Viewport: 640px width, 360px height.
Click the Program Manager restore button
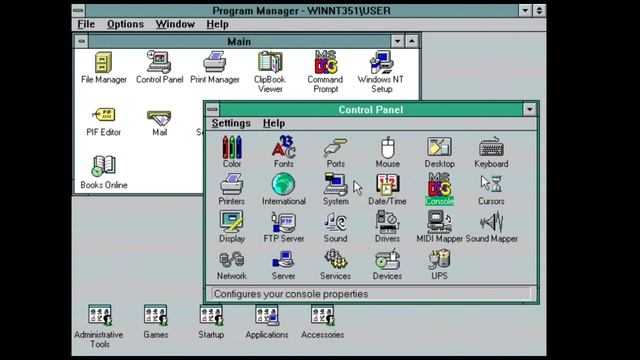click(x=539, y=11)
